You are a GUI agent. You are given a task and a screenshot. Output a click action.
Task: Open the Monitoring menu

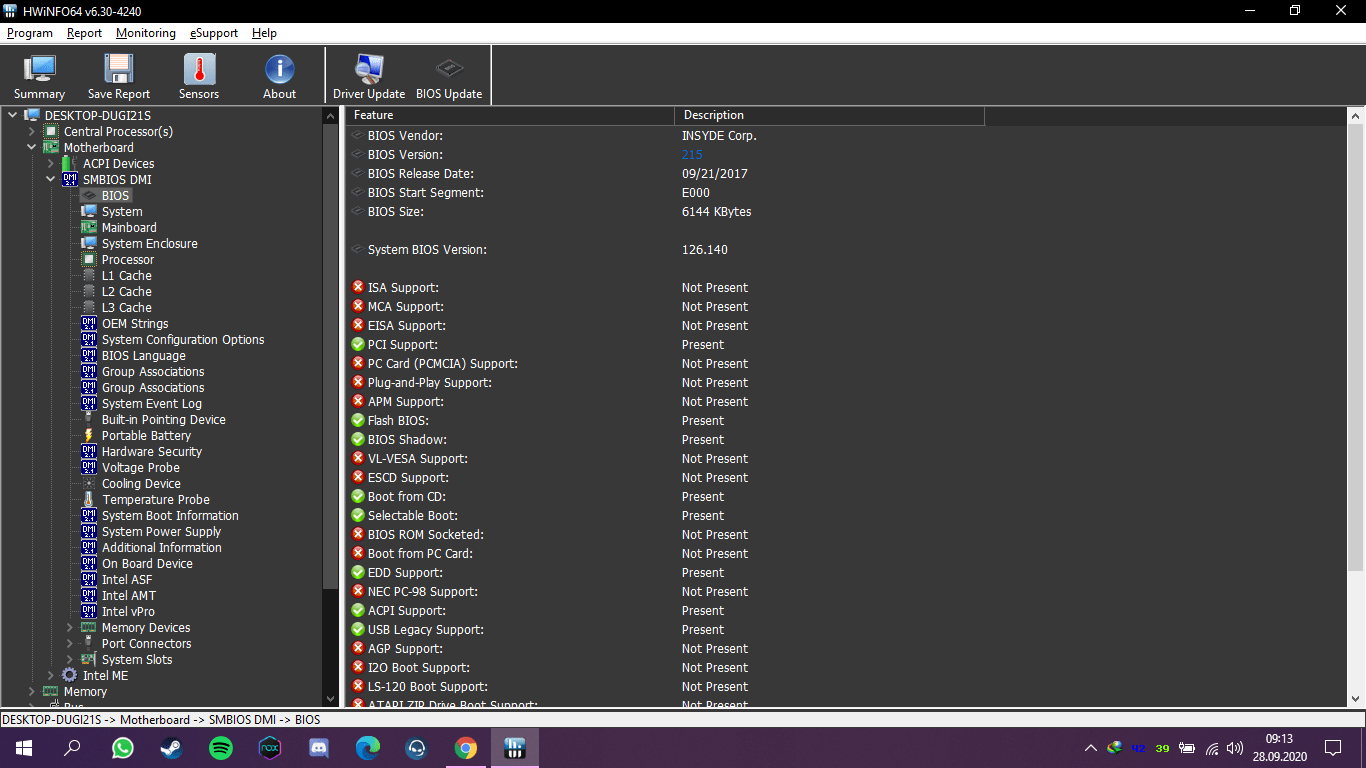pos(146,33)
